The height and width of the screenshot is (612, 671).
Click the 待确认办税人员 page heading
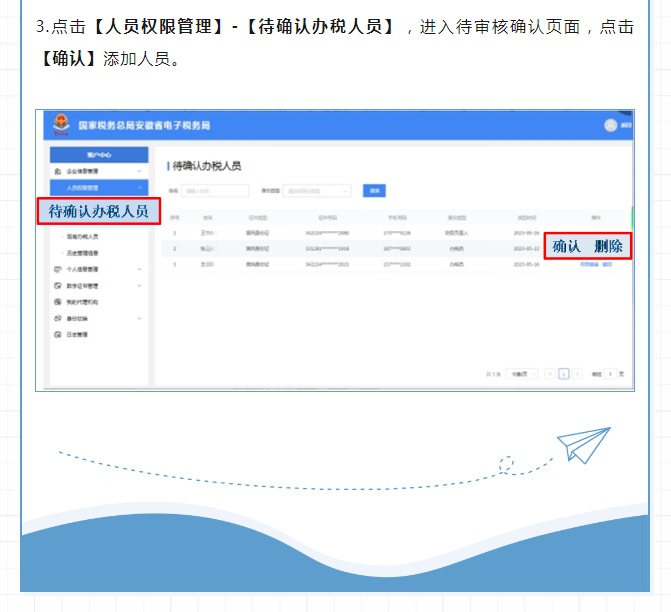click(207, 166)
